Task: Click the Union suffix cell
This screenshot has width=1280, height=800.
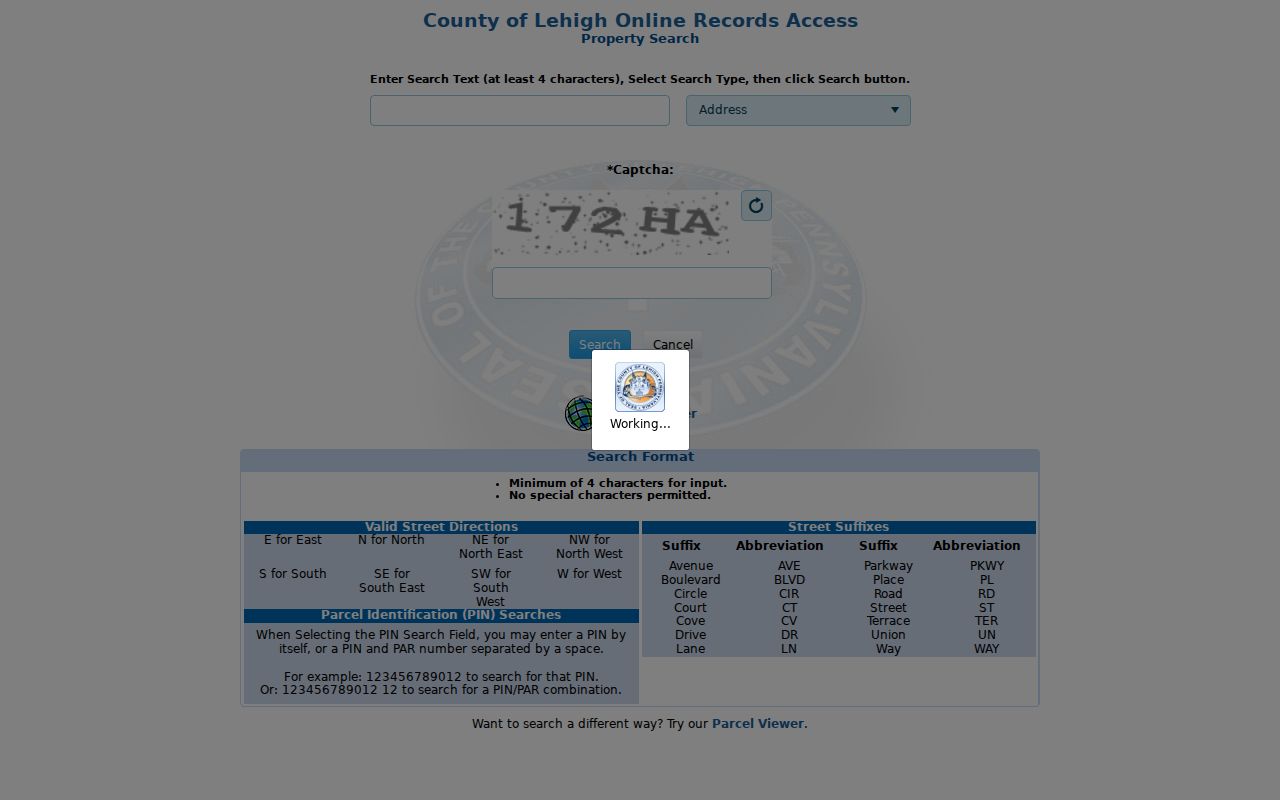Action: (x=888, y=635)
